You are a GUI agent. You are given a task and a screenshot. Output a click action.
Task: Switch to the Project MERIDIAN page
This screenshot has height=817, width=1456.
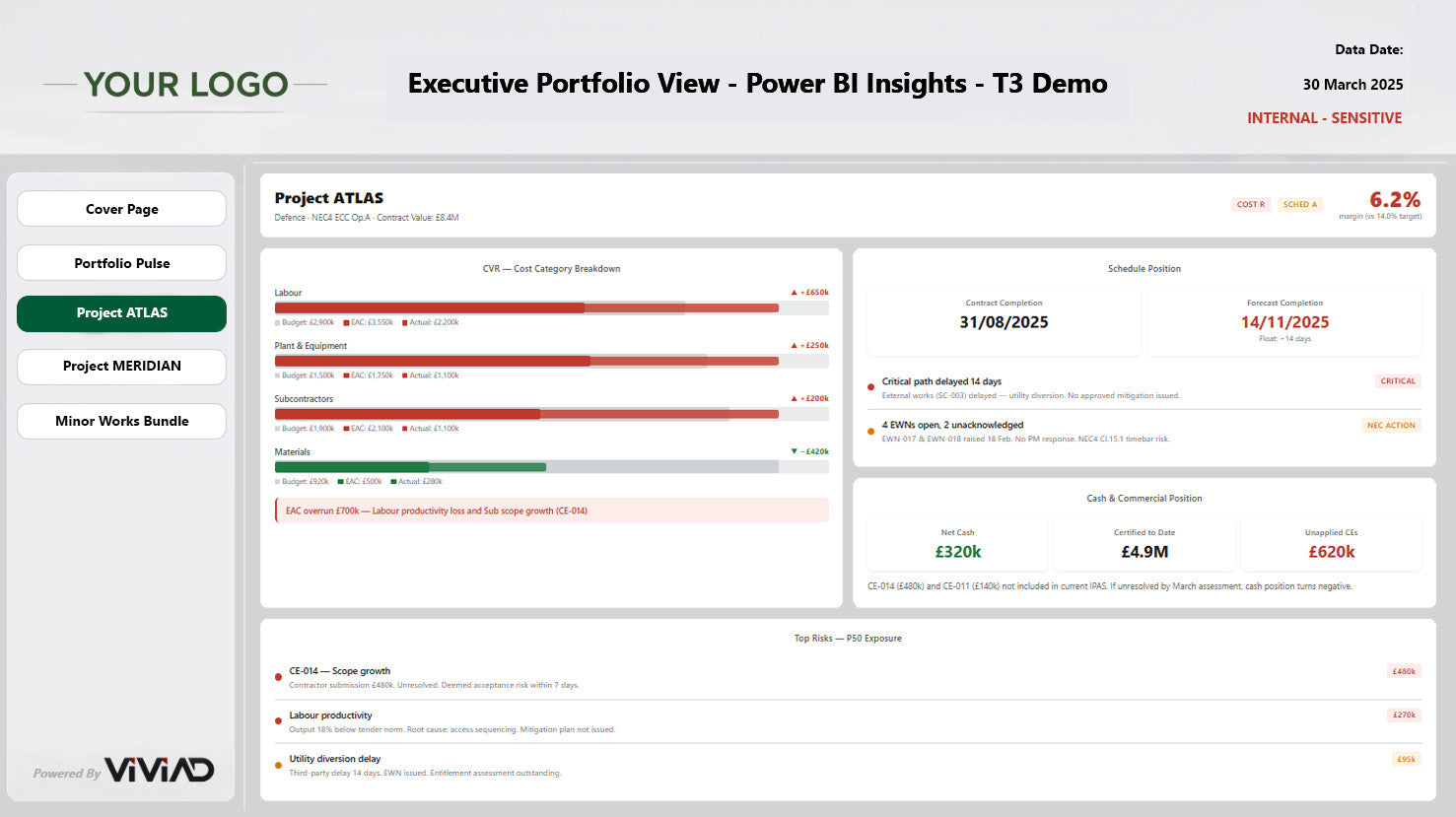pos(121,367)
